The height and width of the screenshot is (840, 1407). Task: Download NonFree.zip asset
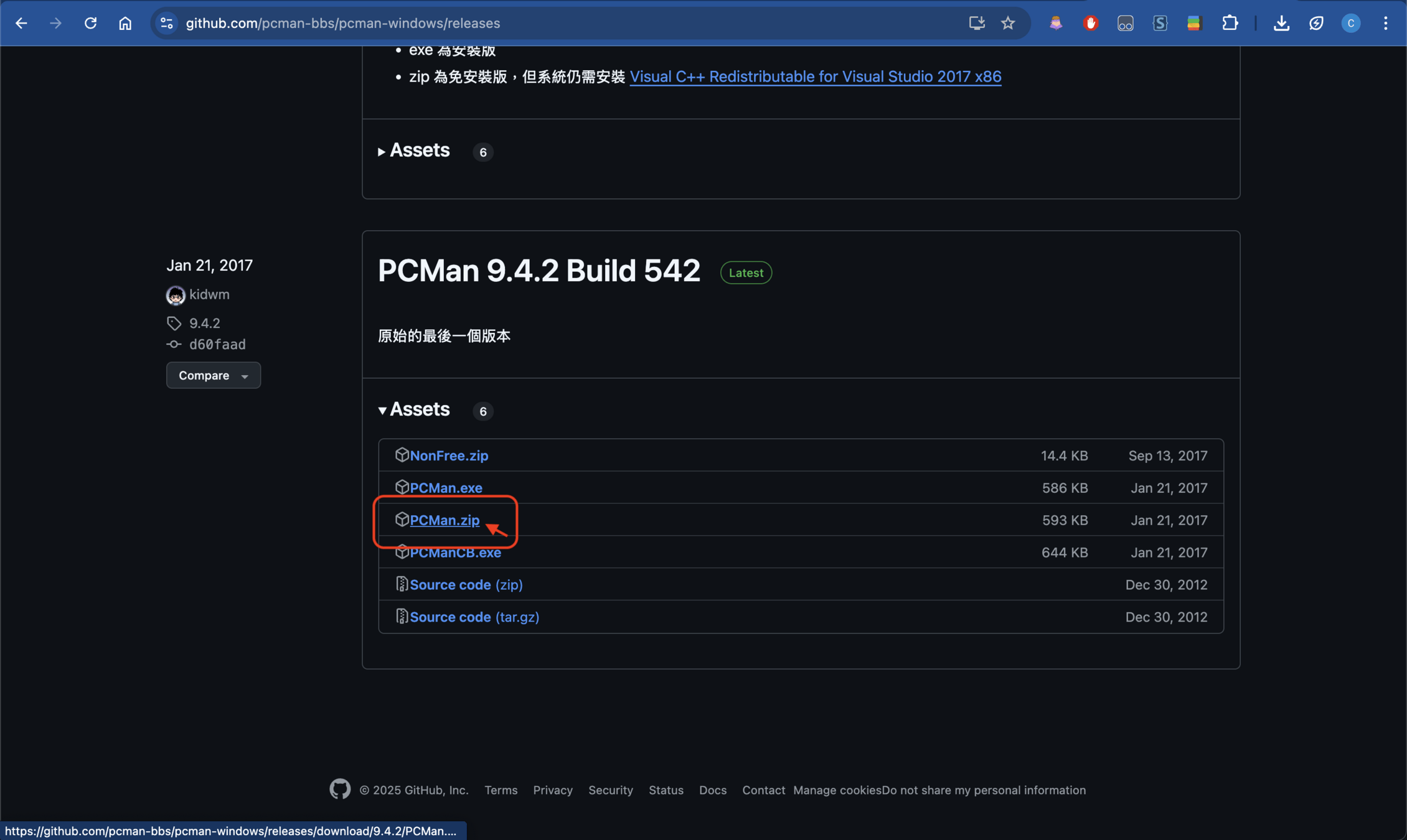pos(448,455)
